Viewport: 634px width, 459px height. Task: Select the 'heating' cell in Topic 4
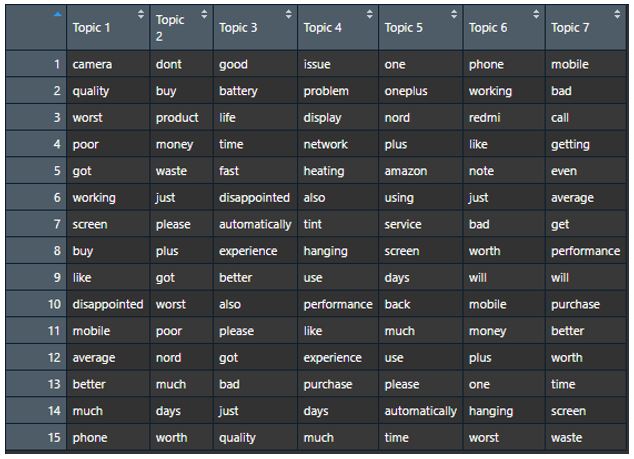[x=338, y=171]
